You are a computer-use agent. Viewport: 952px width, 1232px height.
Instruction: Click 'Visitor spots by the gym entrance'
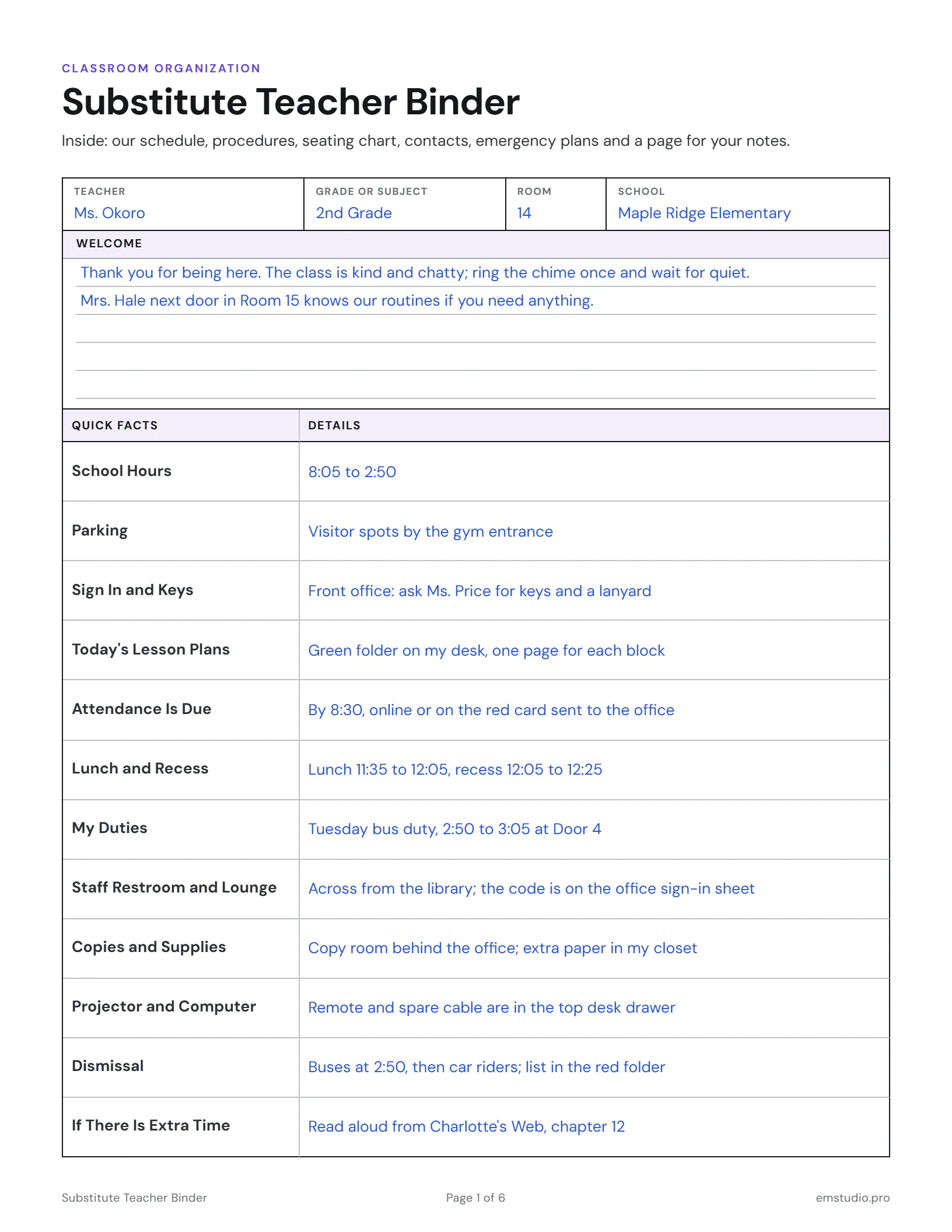pos(430,531)
